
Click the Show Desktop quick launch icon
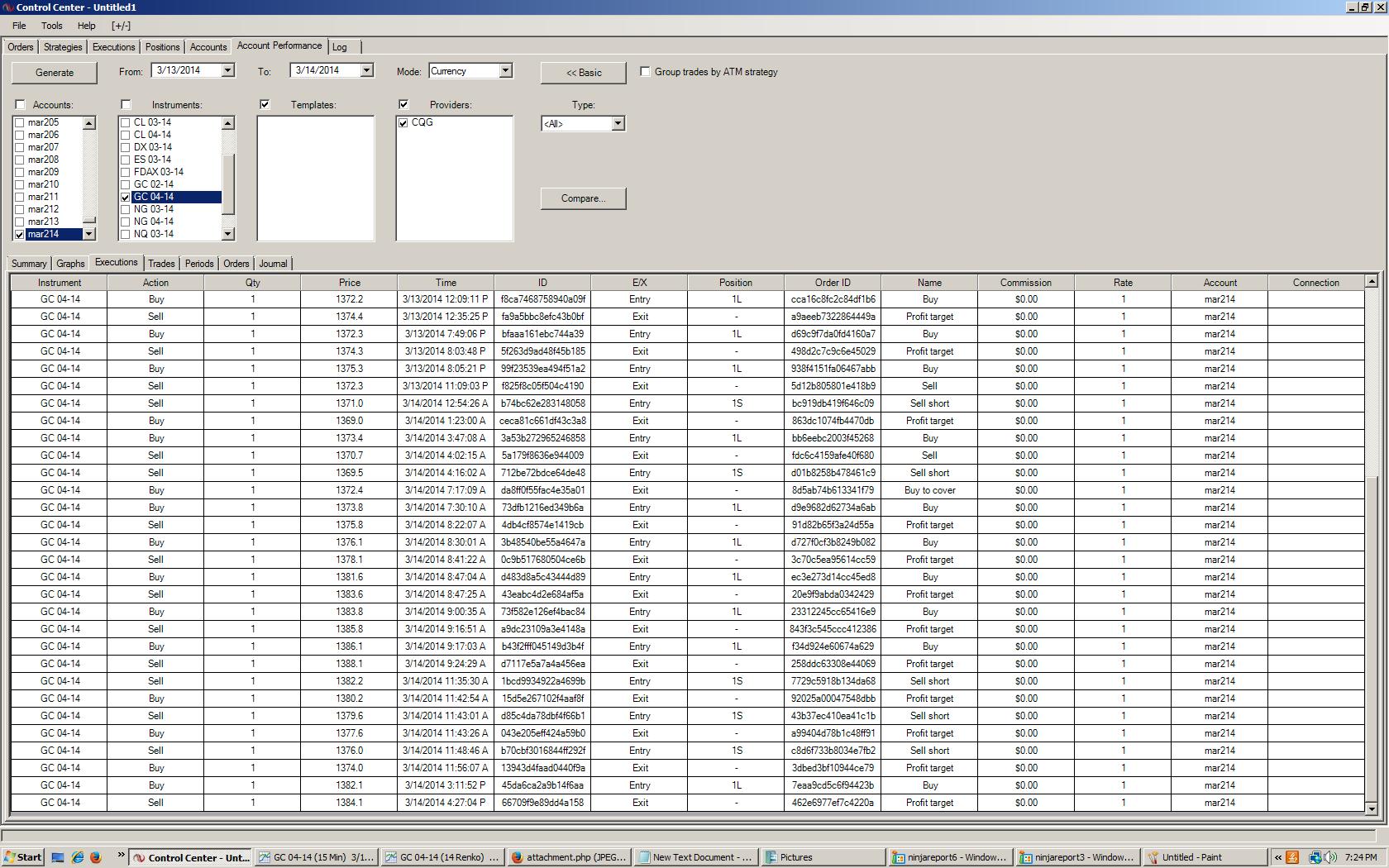(x=58, y=857)
